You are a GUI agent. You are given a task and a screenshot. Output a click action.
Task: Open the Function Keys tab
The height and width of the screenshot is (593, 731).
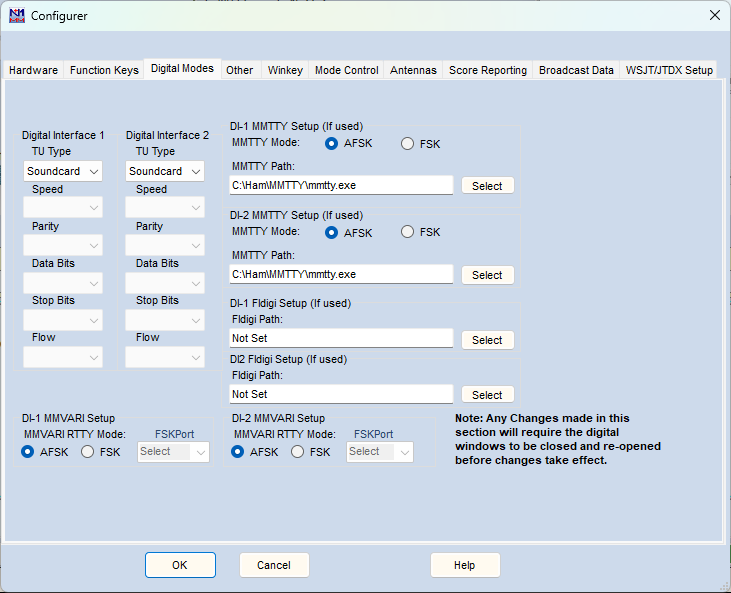(x=104, y=70)
